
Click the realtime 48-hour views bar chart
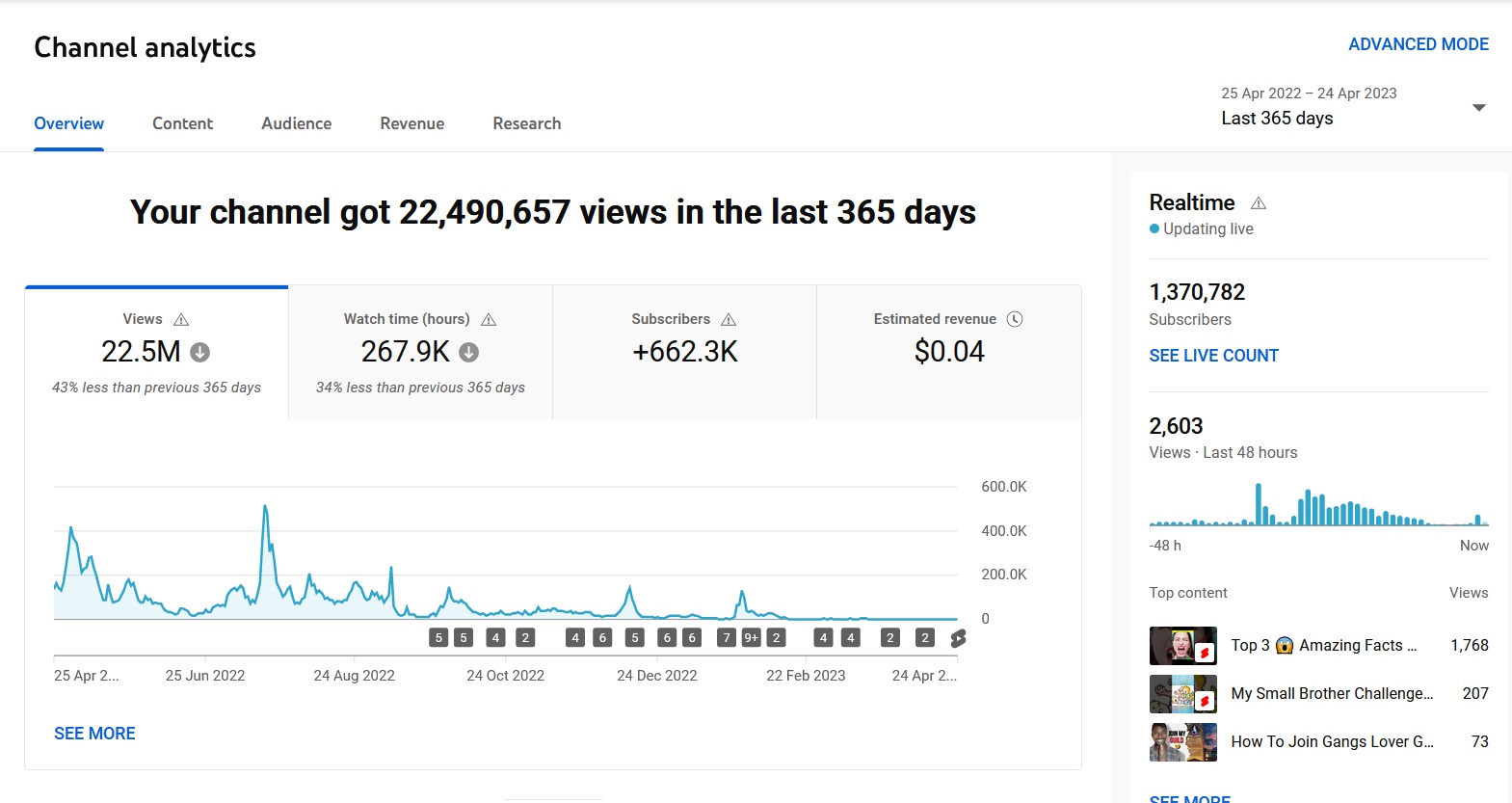click(x=1318, y=504)
